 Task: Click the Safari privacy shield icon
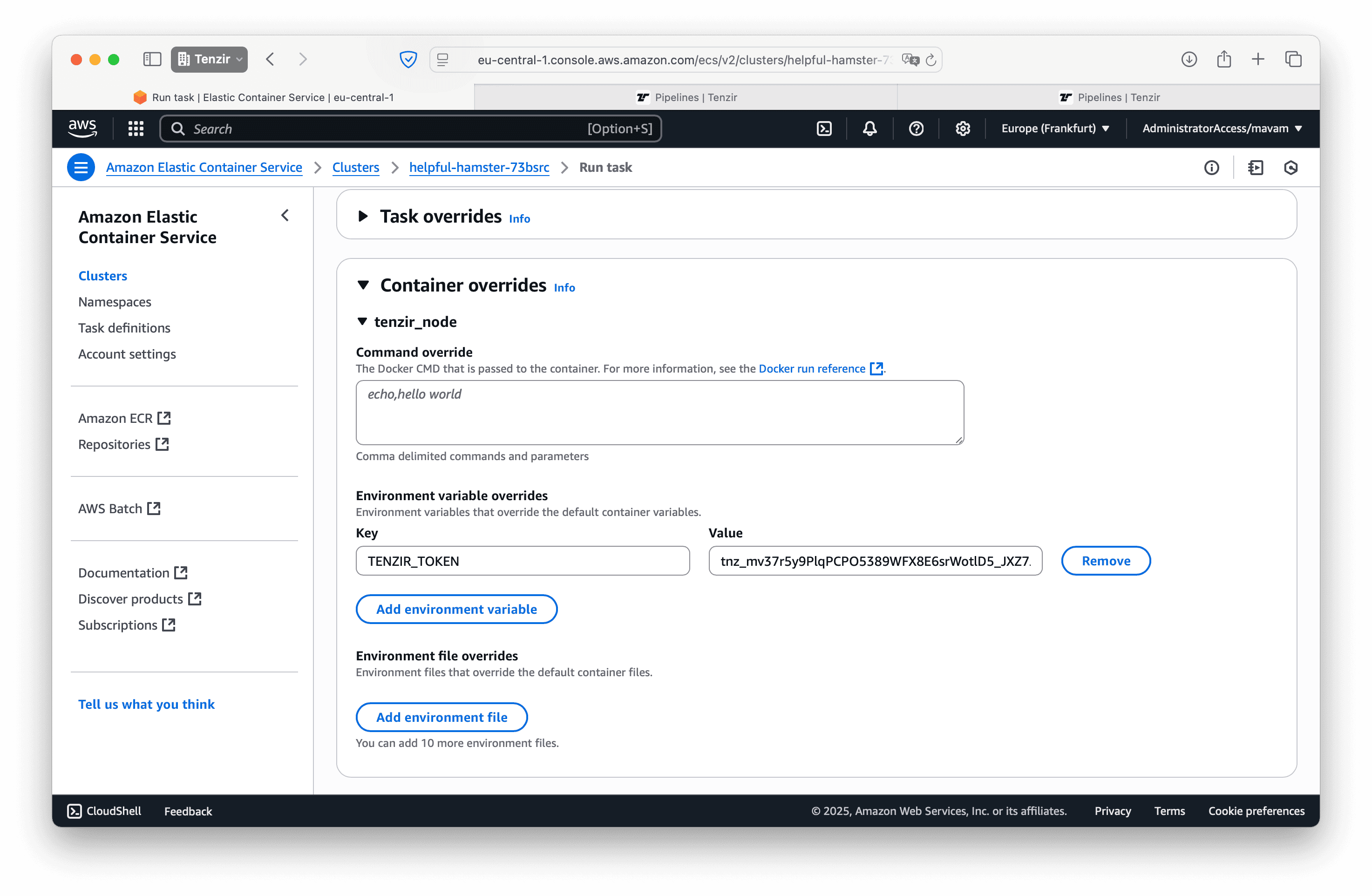[x=408, y=60]
